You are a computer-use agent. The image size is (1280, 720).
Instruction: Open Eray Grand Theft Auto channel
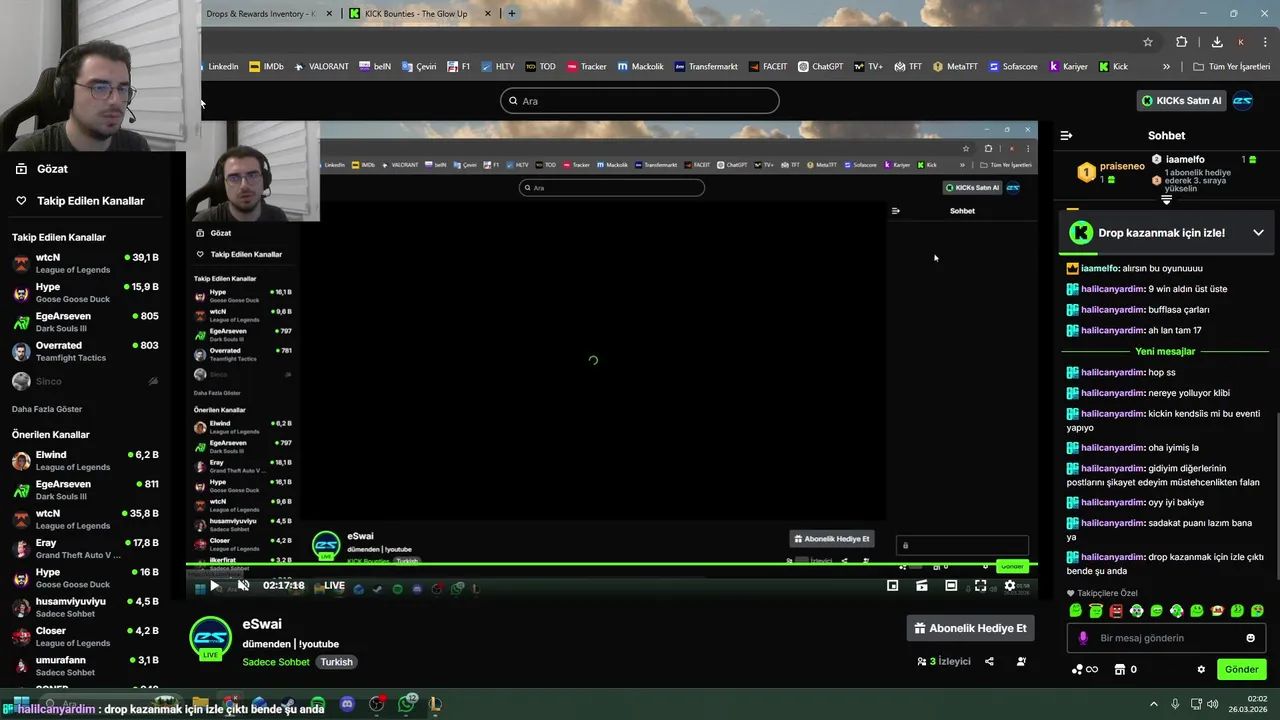click(85, 548)
